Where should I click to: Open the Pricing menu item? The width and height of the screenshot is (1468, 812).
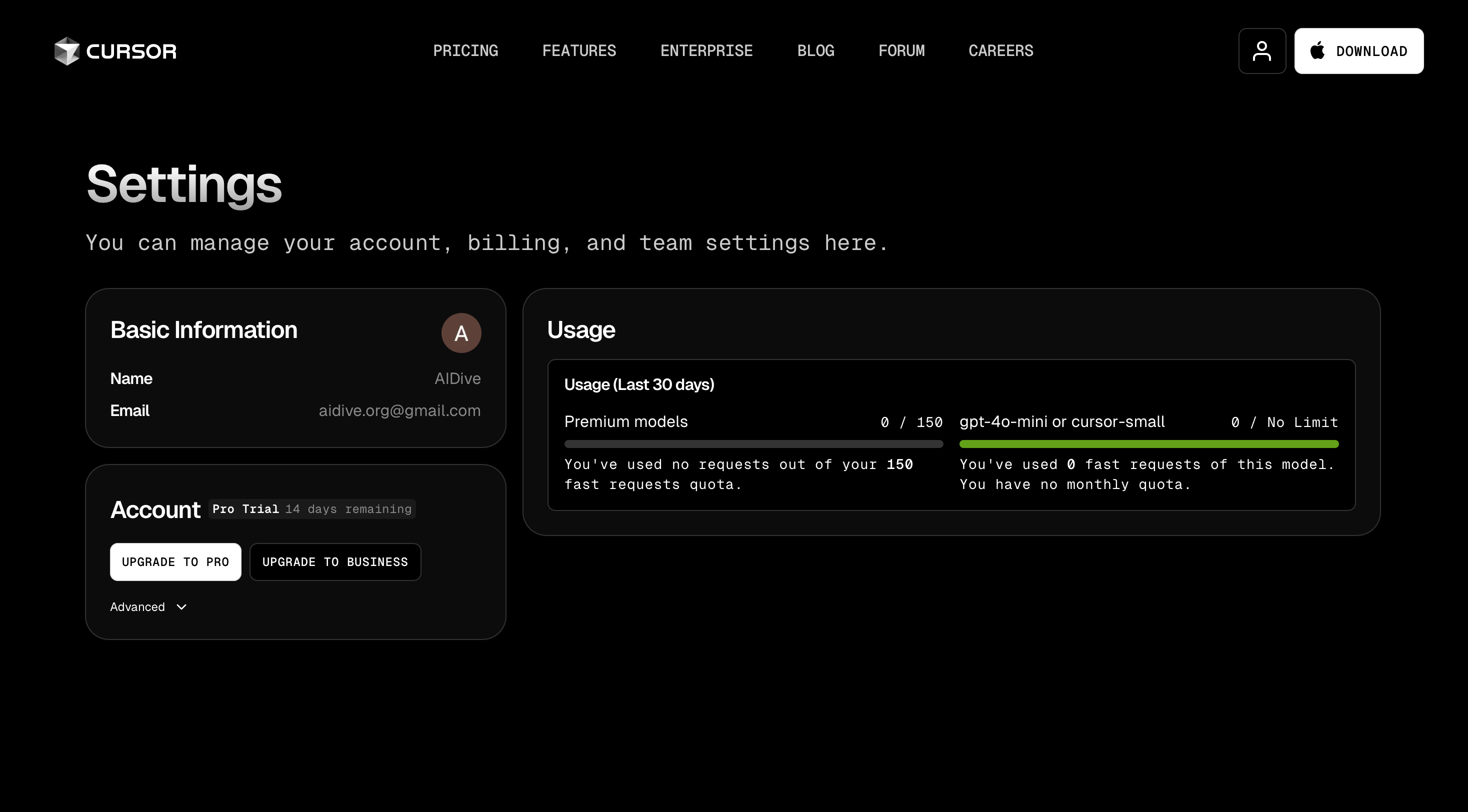pos(465,50)
